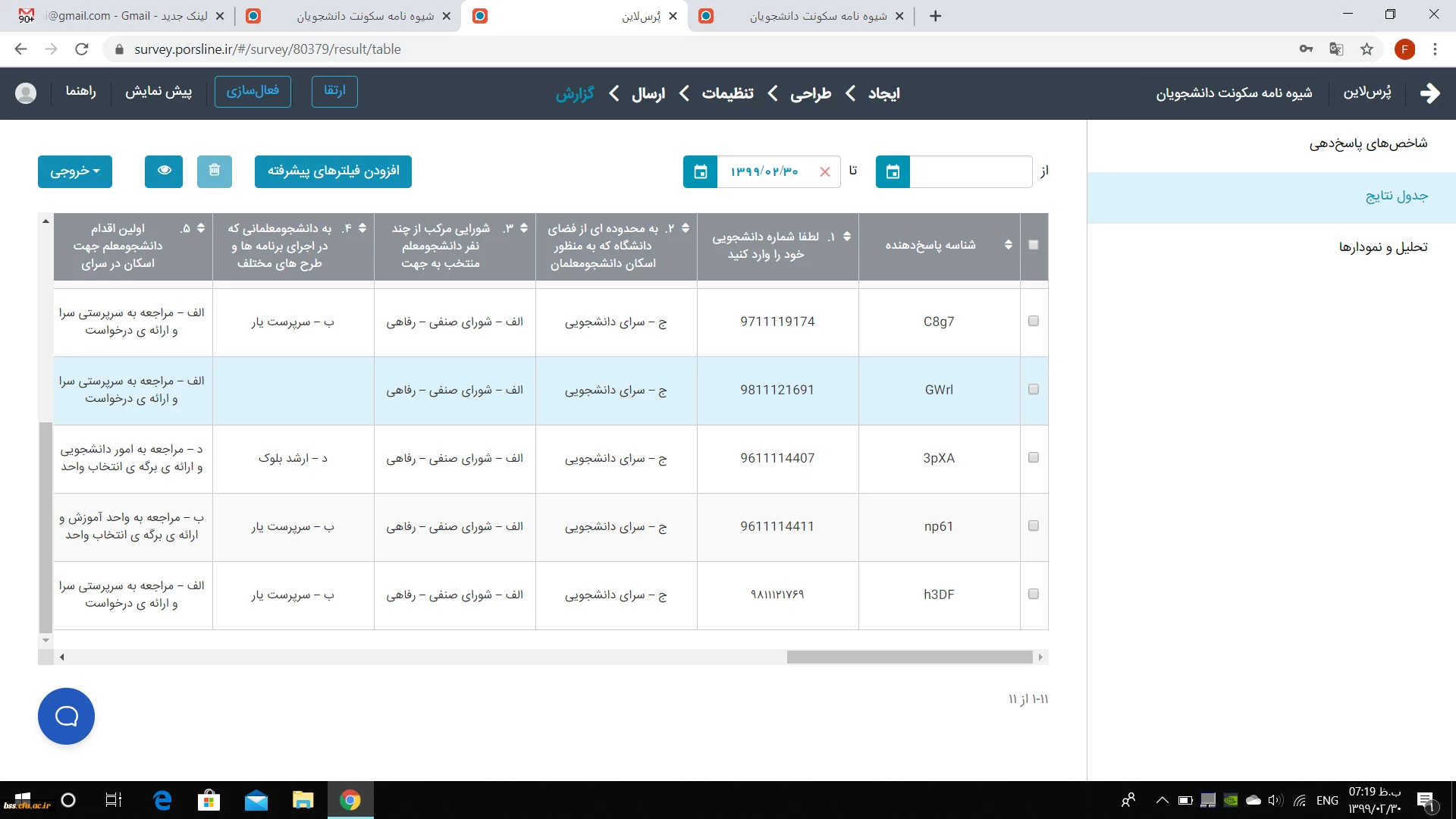Check the row for respondent np61

click(x=1033, y=526)
